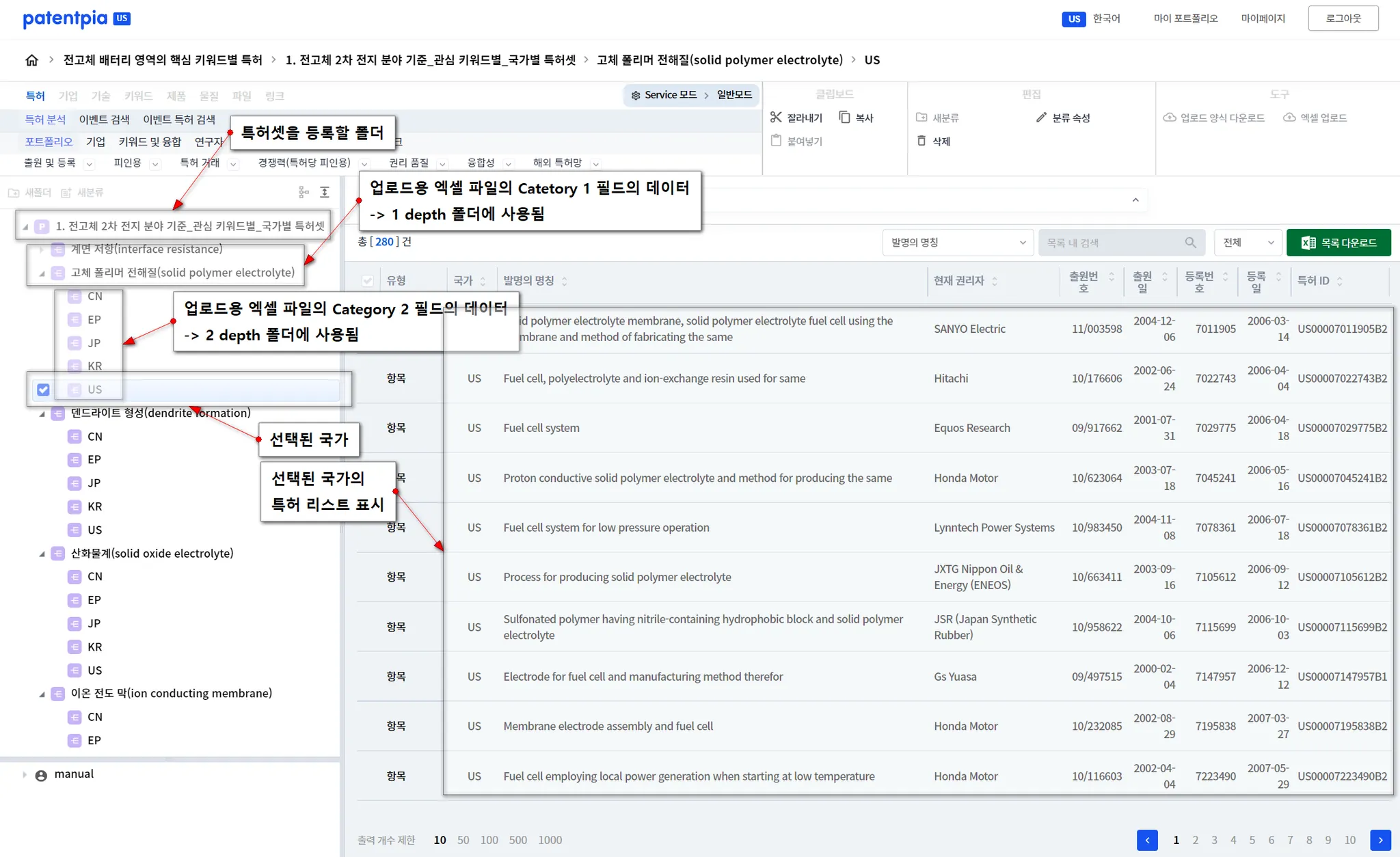Expand the manual user tree node
Image resolution: width=1400 pixels, height=857 pixels.
[25, 775]
